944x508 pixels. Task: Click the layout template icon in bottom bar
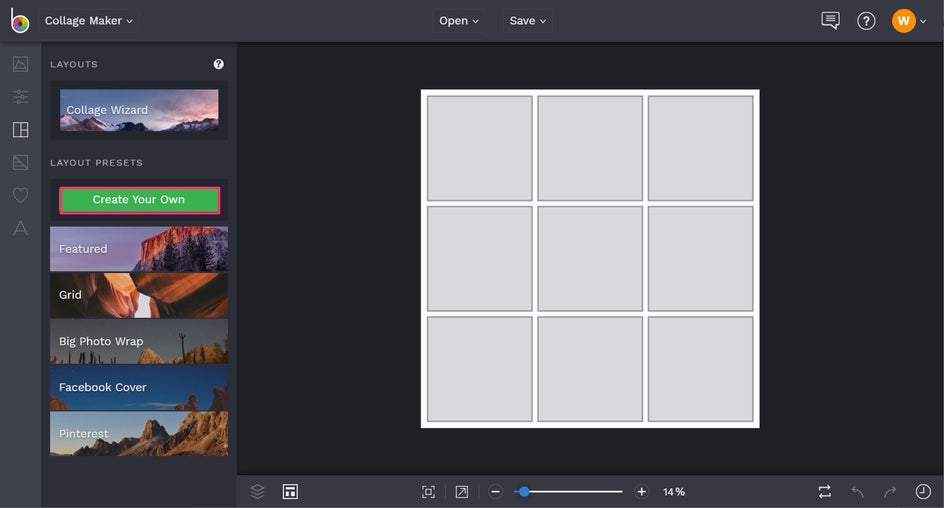pos(290,492)
